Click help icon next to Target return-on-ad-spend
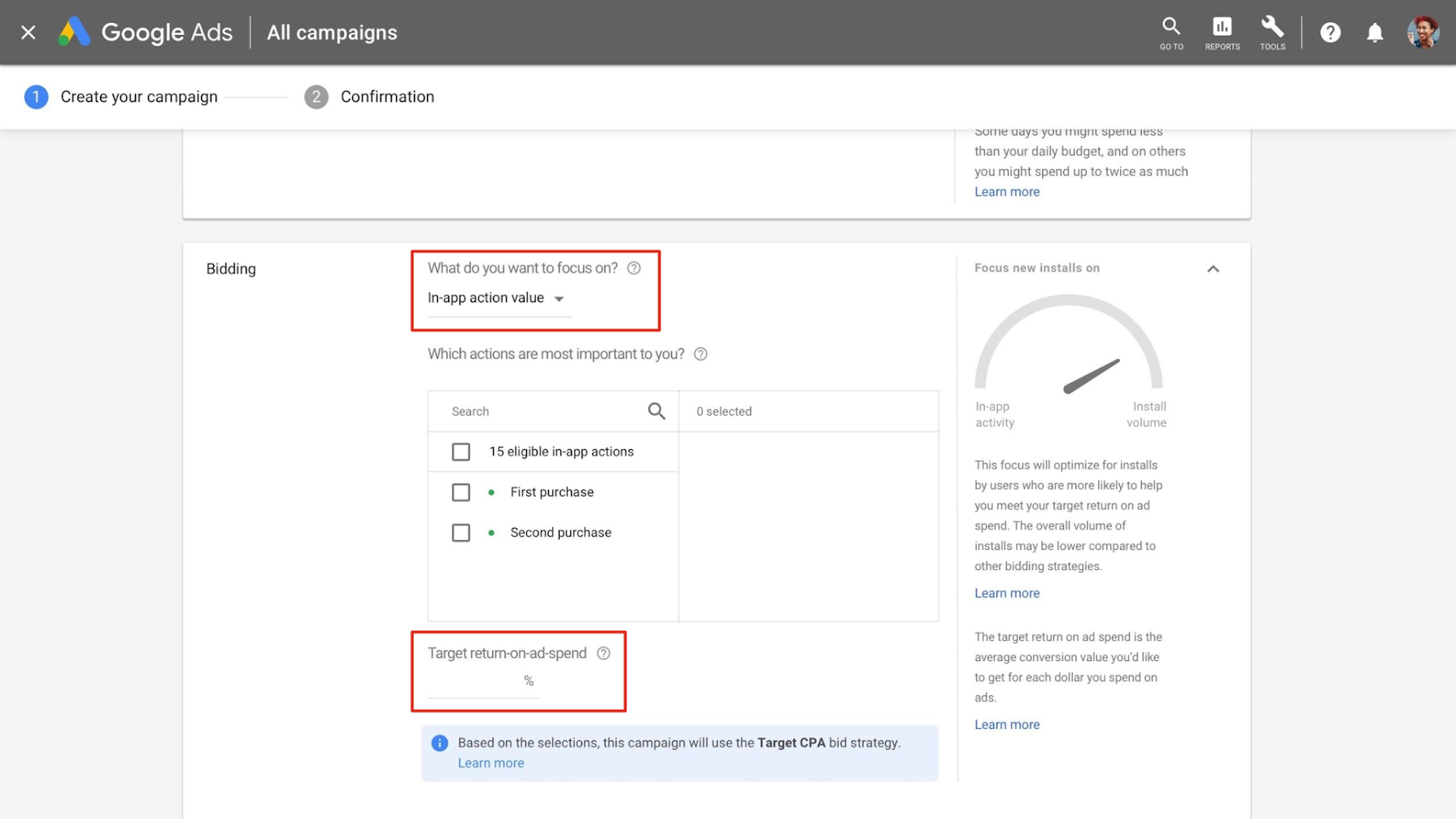 click(x=604, y=653)
